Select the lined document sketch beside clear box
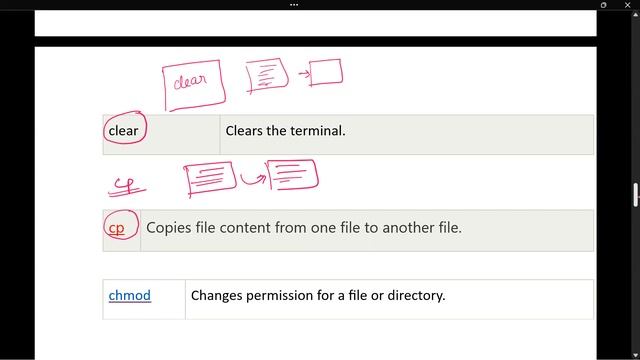This screenshot has height=360, width=640. tap(267, 76)
